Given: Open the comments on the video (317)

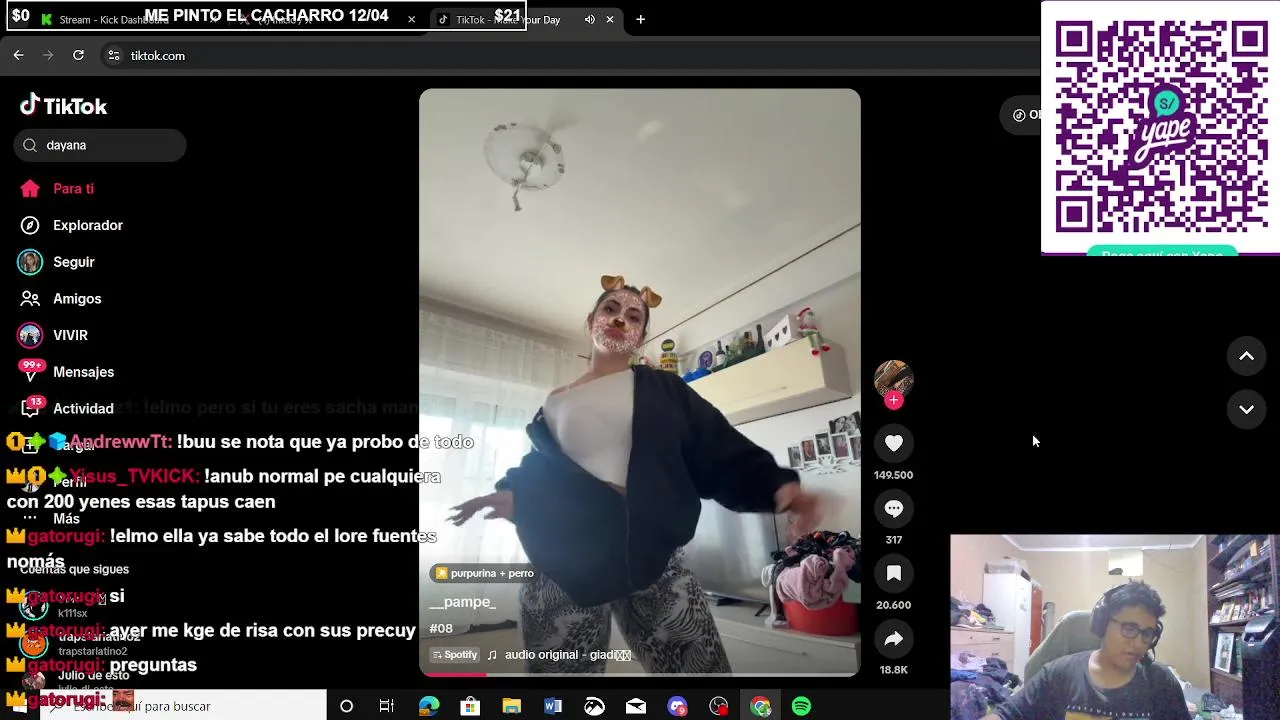Looking at the screenshot, I should tap(894, 509).
